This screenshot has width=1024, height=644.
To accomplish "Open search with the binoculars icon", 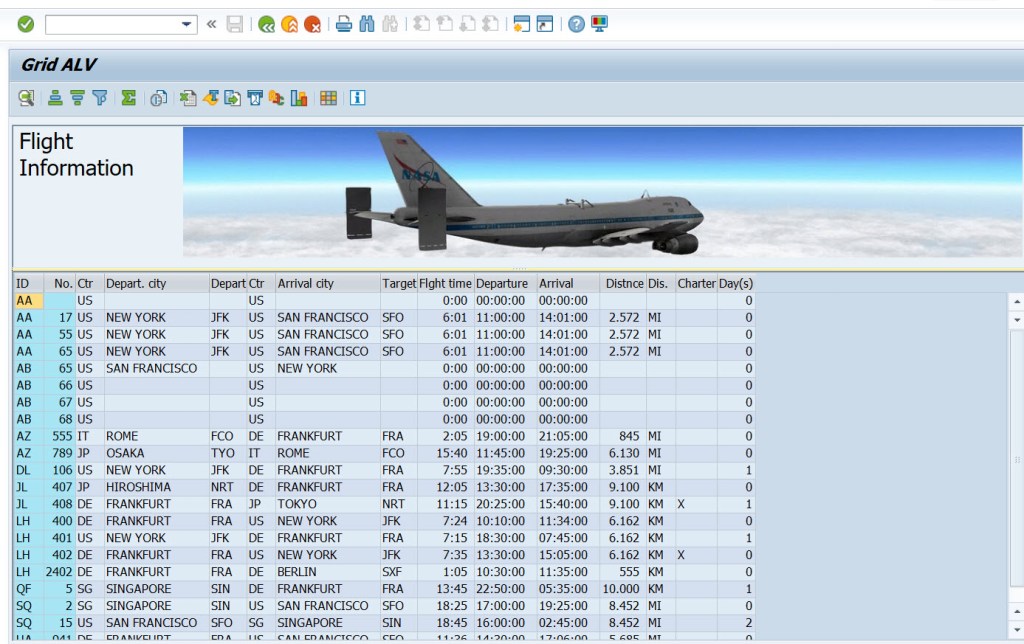I will pos(369,23).
